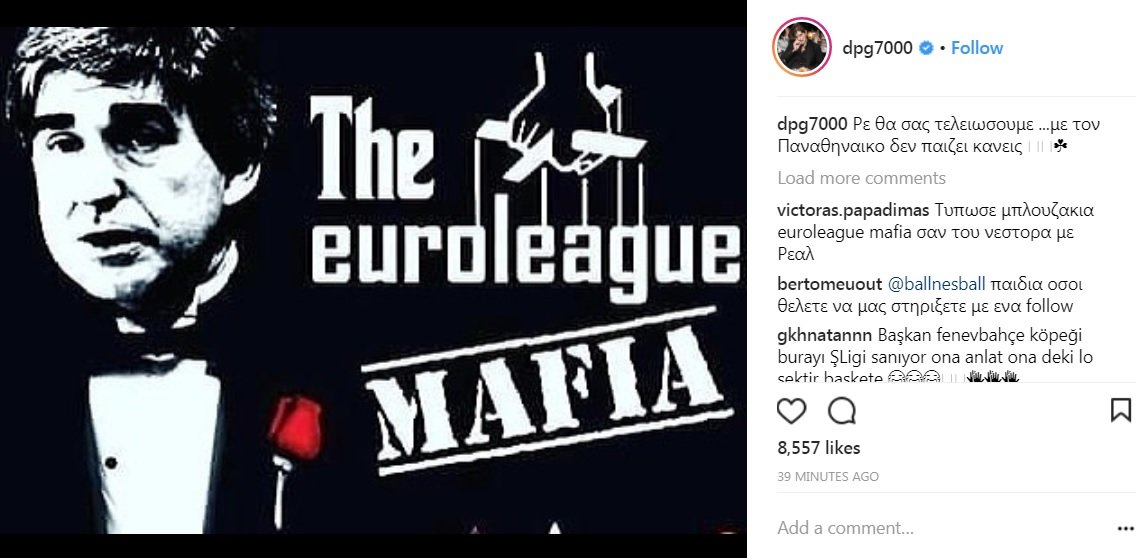Click the Euroleague Mafia post image
1145x558 pixels.
coord(373,280)
